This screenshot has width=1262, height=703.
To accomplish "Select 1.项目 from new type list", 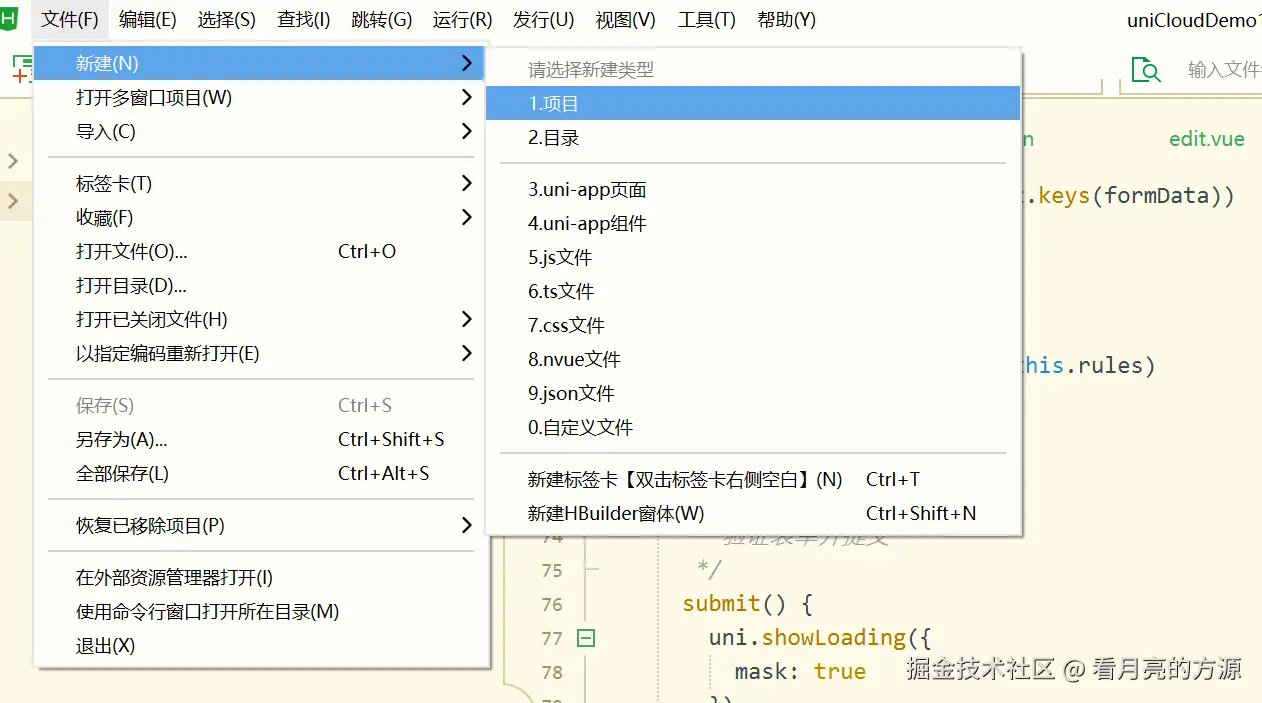I will click(753, 103).
